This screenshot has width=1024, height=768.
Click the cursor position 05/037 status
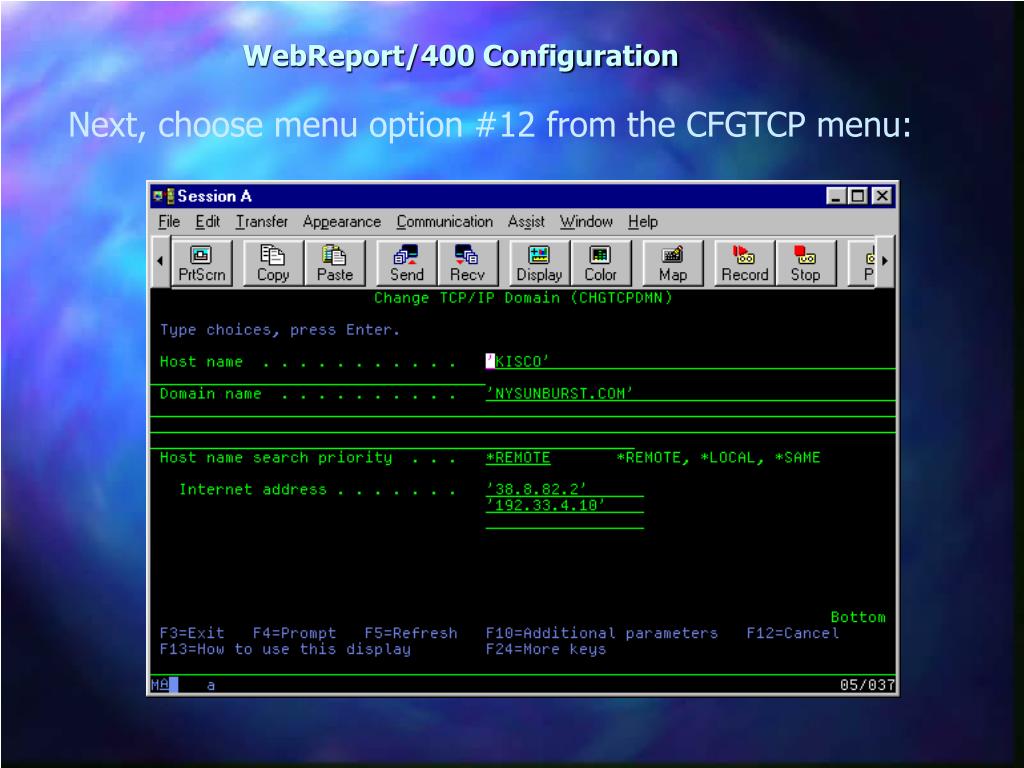(867, 685)
